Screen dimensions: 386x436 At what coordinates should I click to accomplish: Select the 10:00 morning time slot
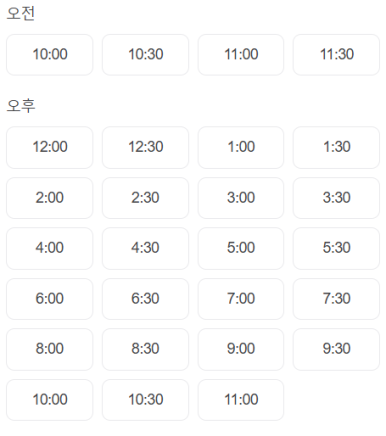coord(50,55)
